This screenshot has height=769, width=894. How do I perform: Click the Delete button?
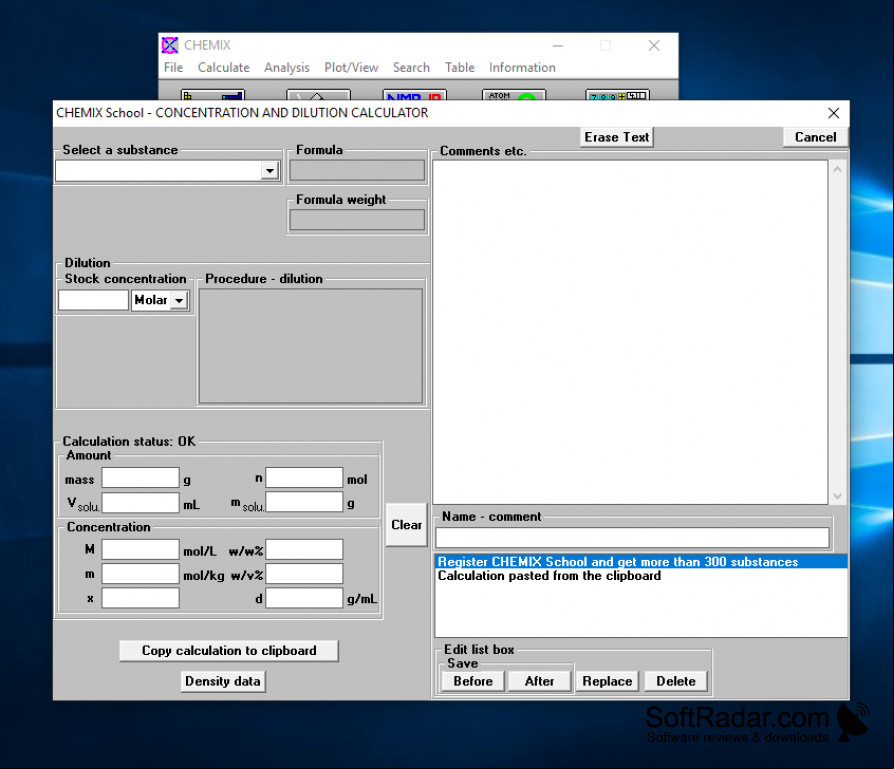coord(676,681)
